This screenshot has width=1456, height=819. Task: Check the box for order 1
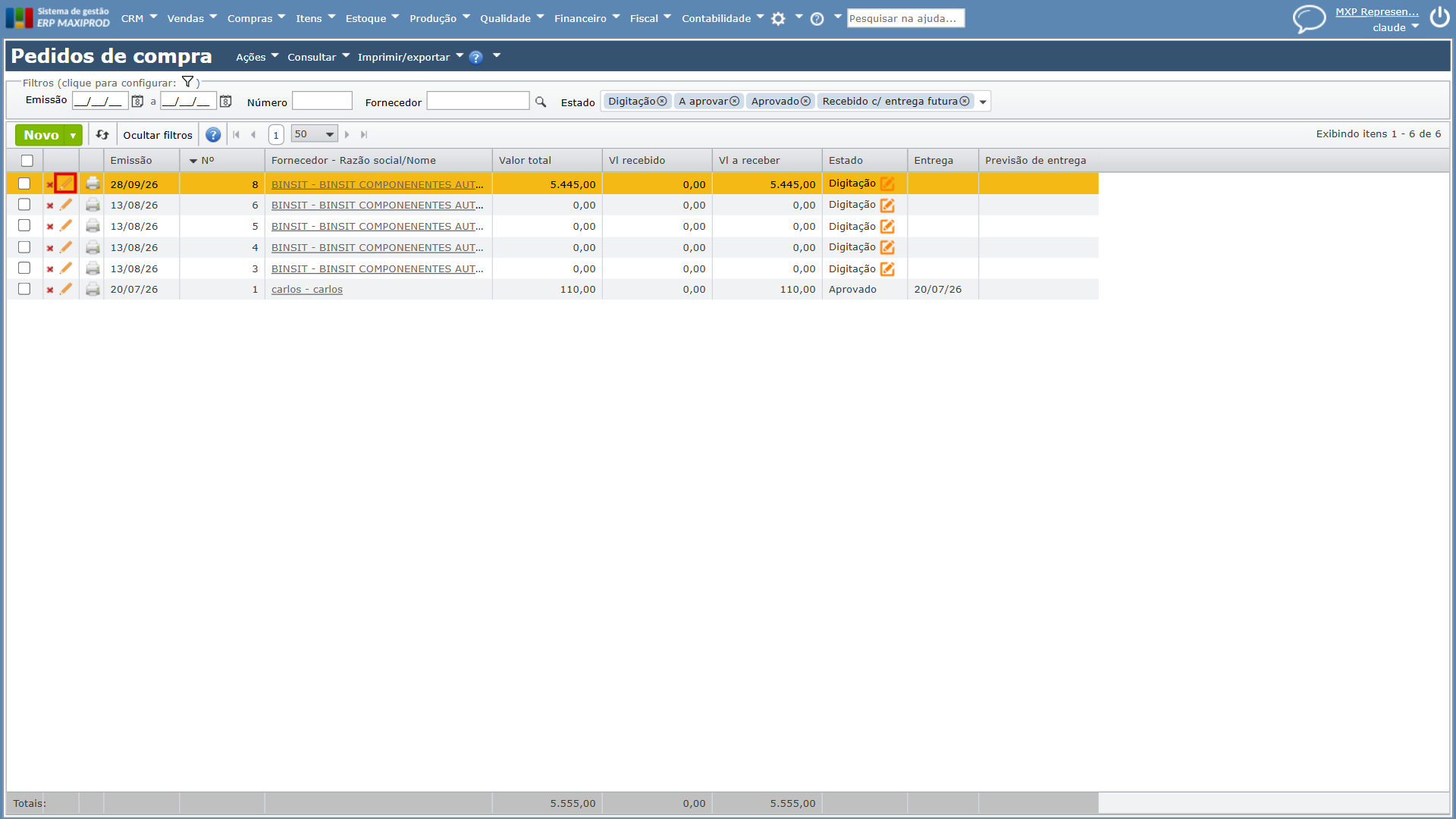coord(24,289)
